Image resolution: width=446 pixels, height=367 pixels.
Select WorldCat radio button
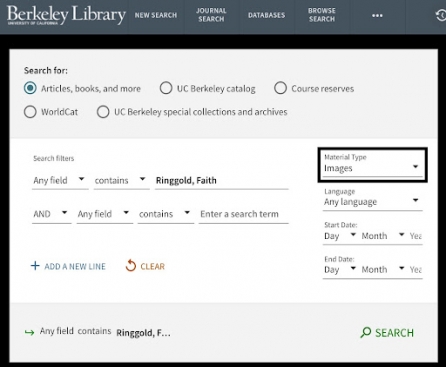tap(30, 112)
